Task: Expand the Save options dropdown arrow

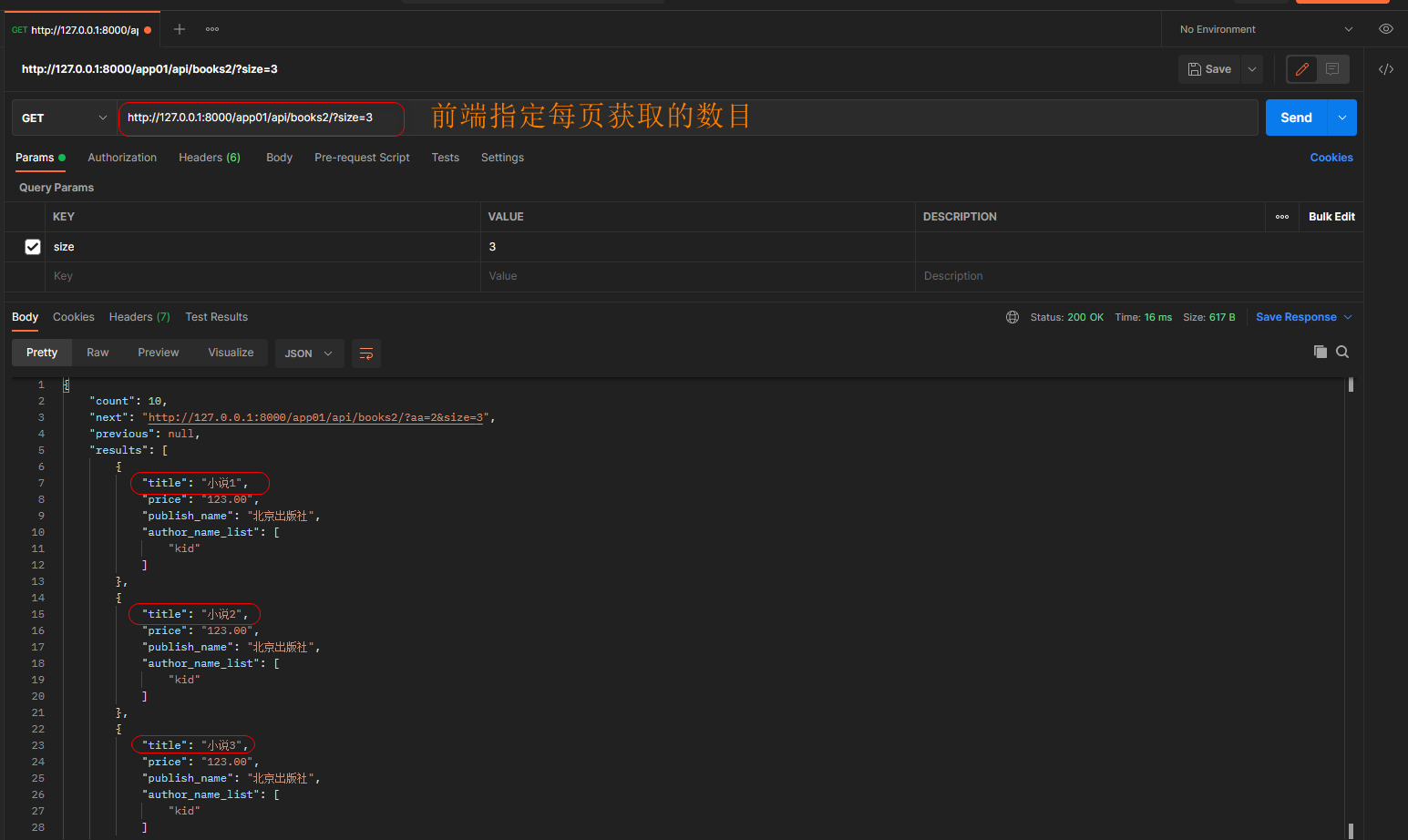Action: pyautogui.click(x=1253, y=69)
